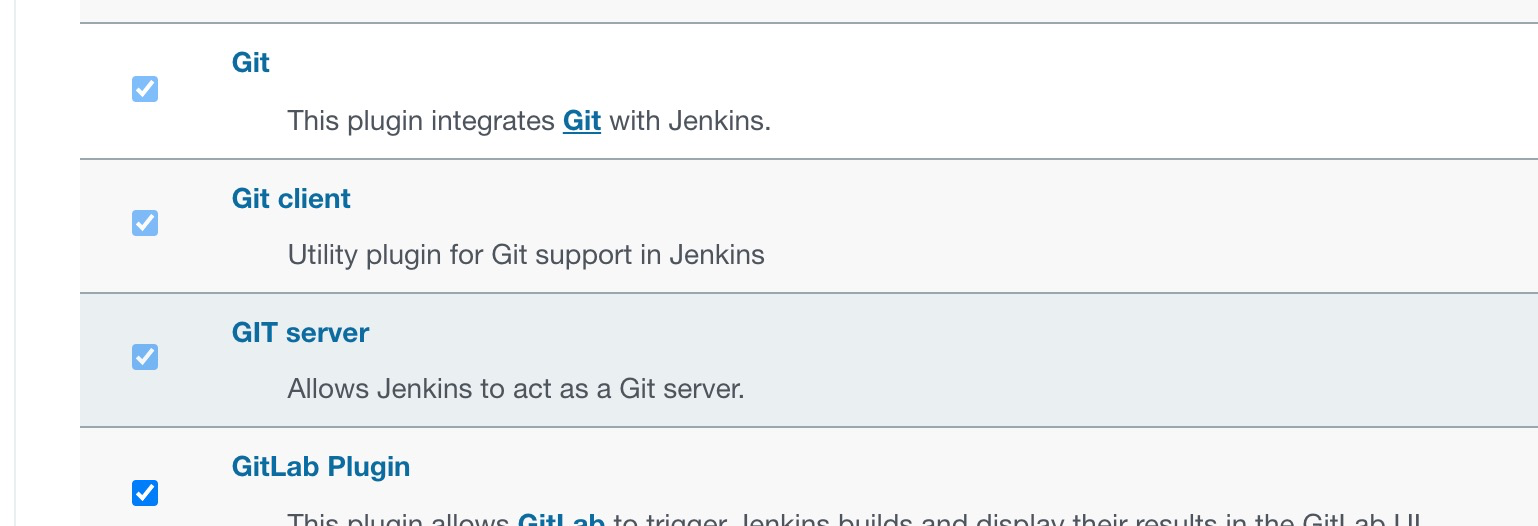Toggle the GitLab Plugin checkbox

tap(145, 493)
